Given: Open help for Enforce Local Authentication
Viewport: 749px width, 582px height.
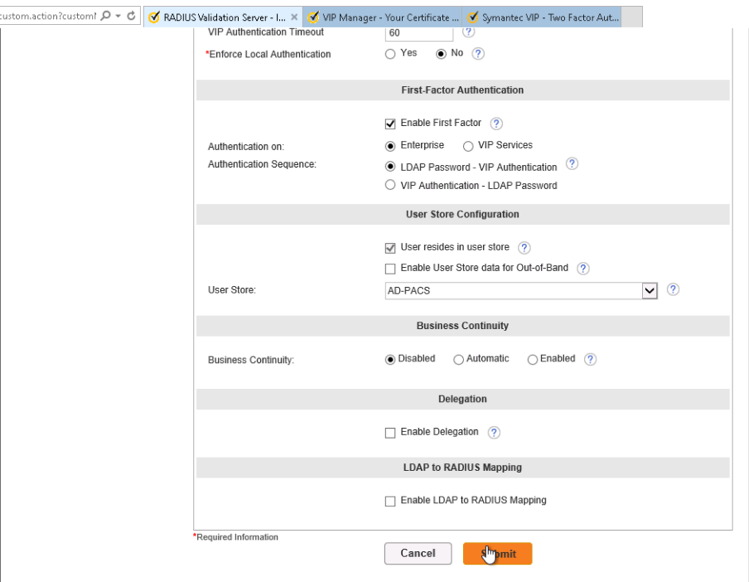Looking at the screenshot, I should [x=478, y=54].
